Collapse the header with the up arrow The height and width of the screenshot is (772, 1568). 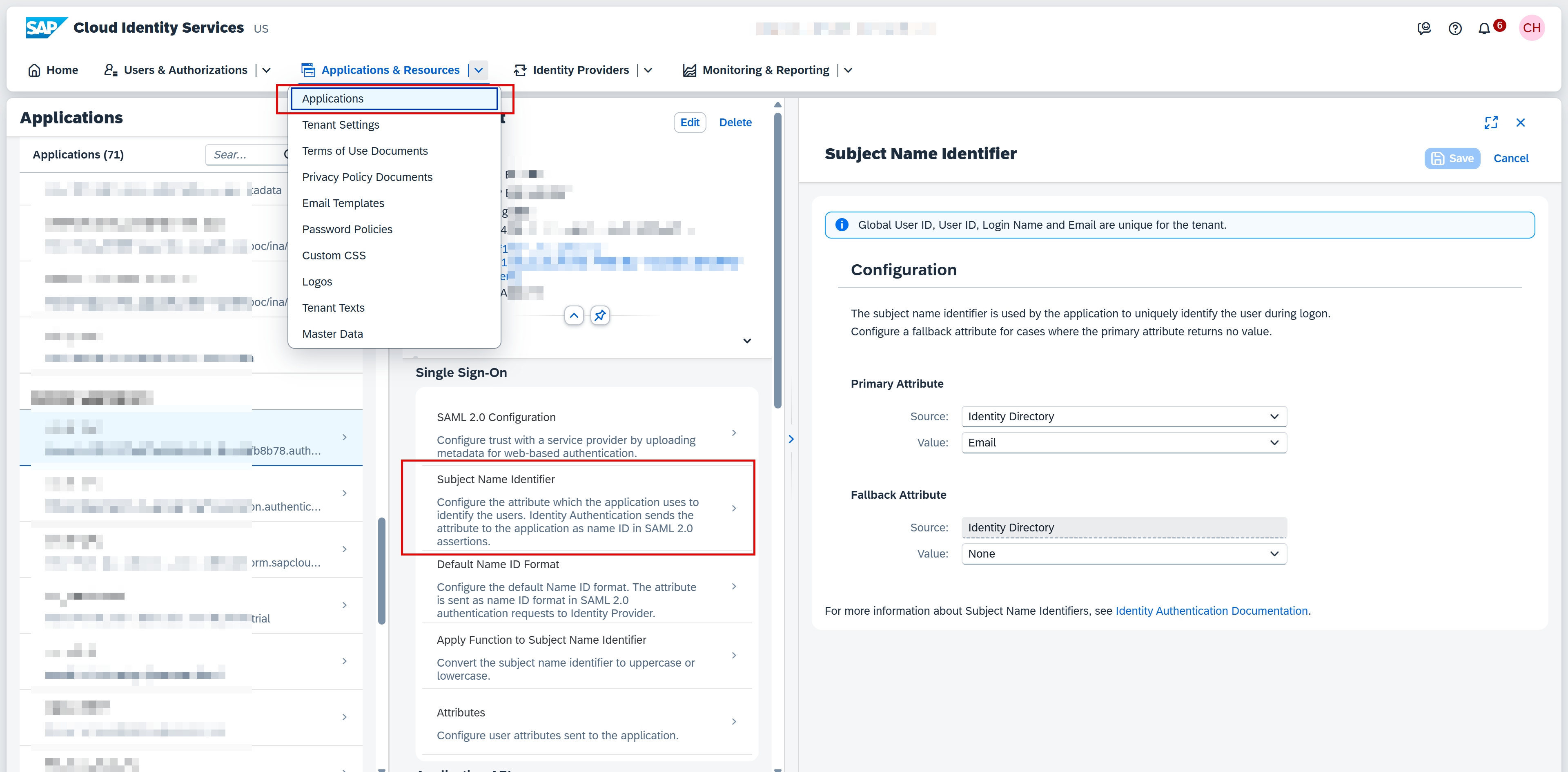point(574,315)
